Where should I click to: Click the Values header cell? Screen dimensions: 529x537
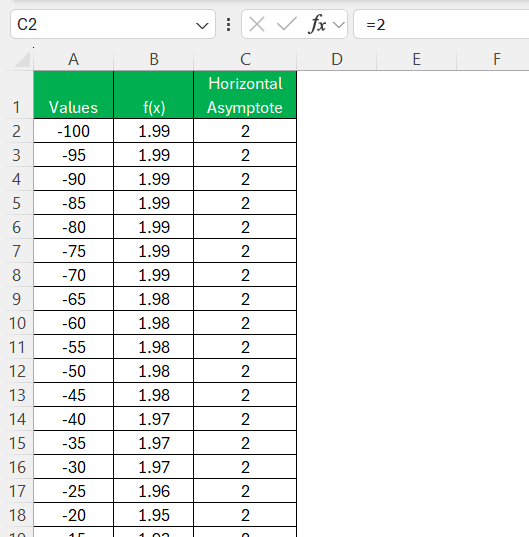coord(74,95)
